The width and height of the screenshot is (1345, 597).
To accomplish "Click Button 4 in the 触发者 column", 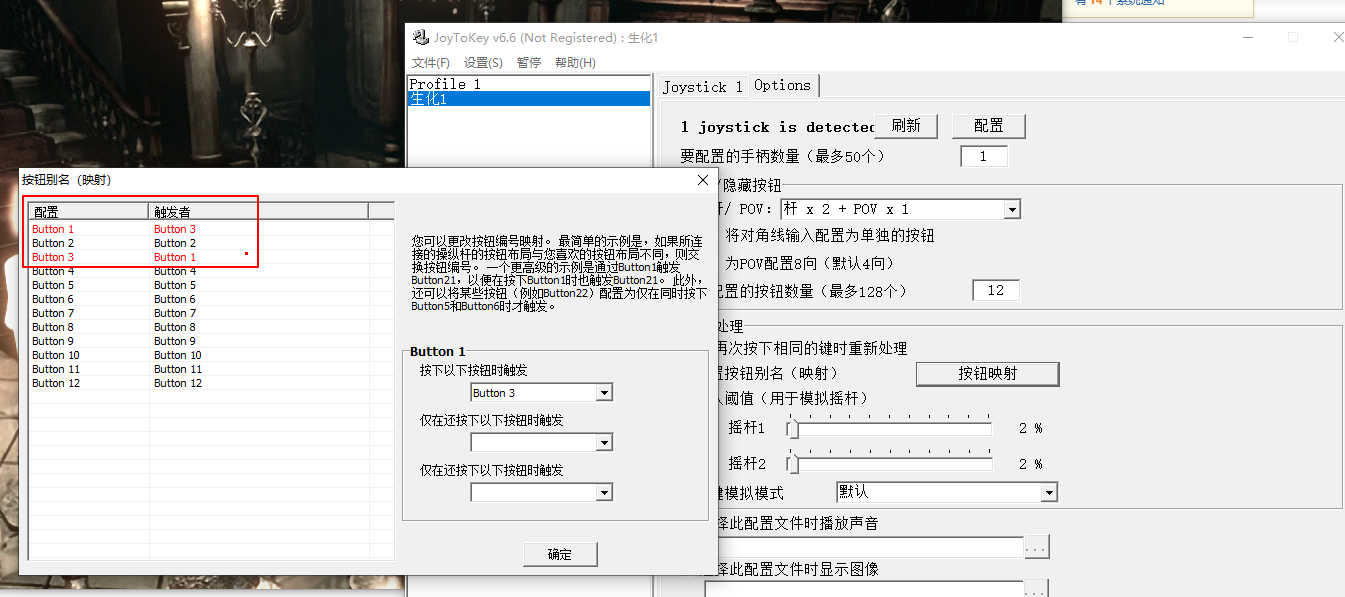I will tap(175, 271).
